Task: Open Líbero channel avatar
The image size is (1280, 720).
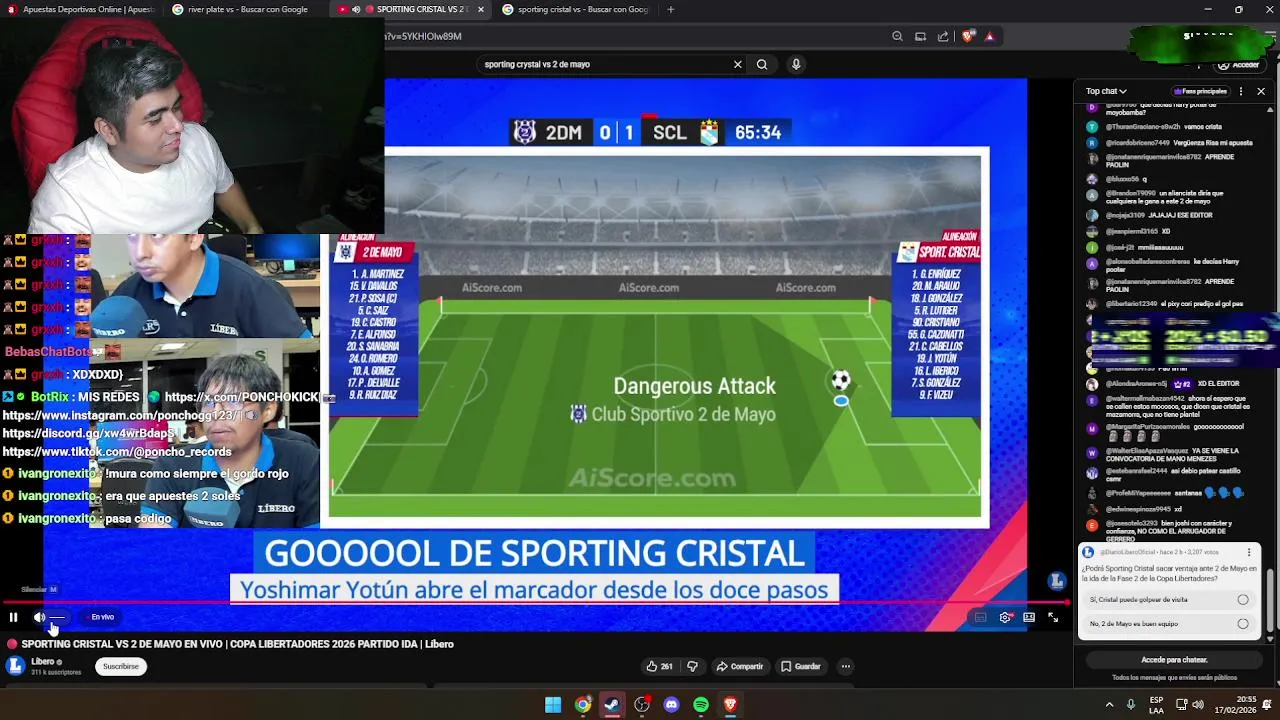Action: click(15, 666)
